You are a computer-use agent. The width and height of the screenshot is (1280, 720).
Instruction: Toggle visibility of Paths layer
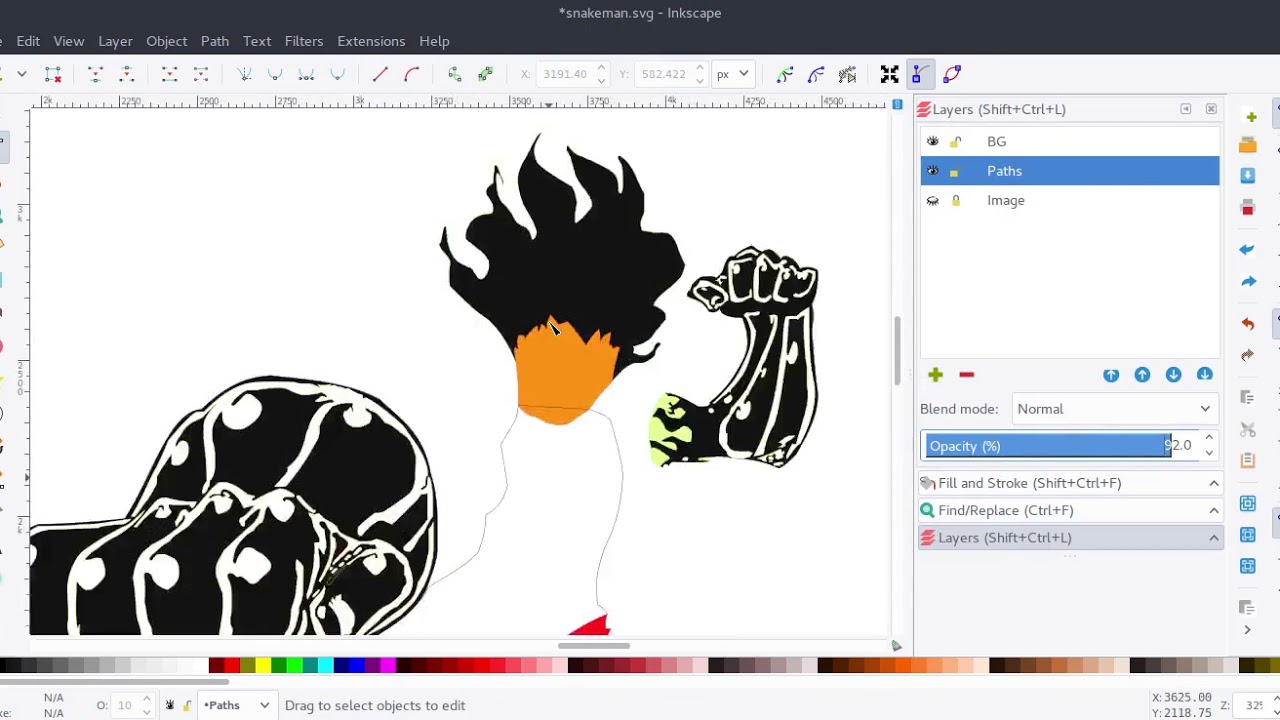[933, 171]
